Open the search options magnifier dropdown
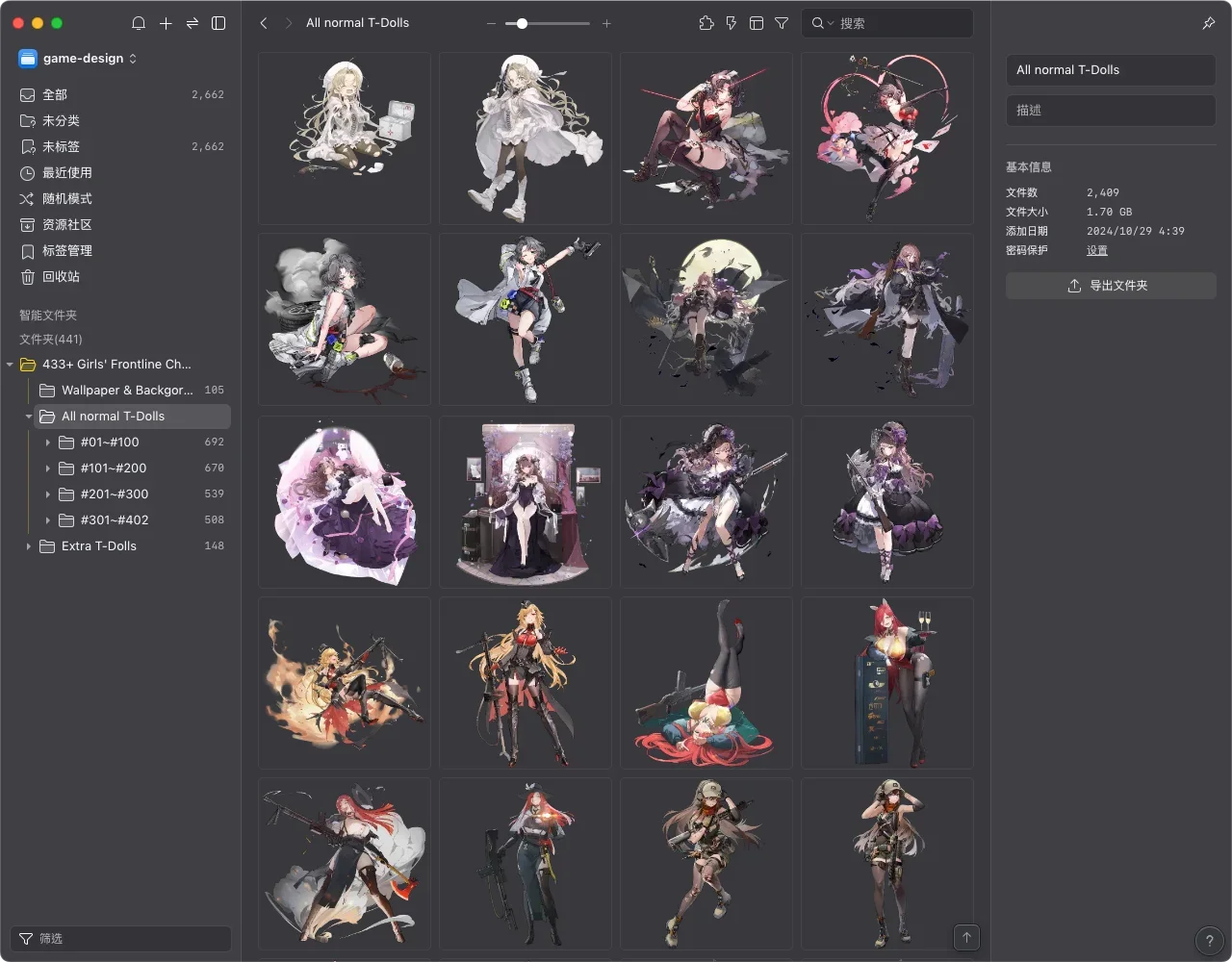Screen dimensions: 1232x962 [823, 23]
